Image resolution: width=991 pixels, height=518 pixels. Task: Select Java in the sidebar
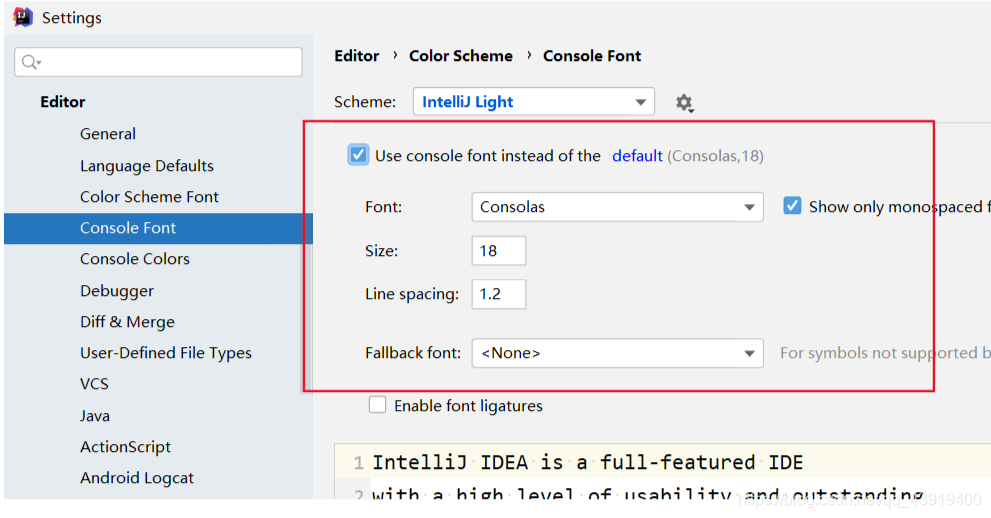(95, 416)
